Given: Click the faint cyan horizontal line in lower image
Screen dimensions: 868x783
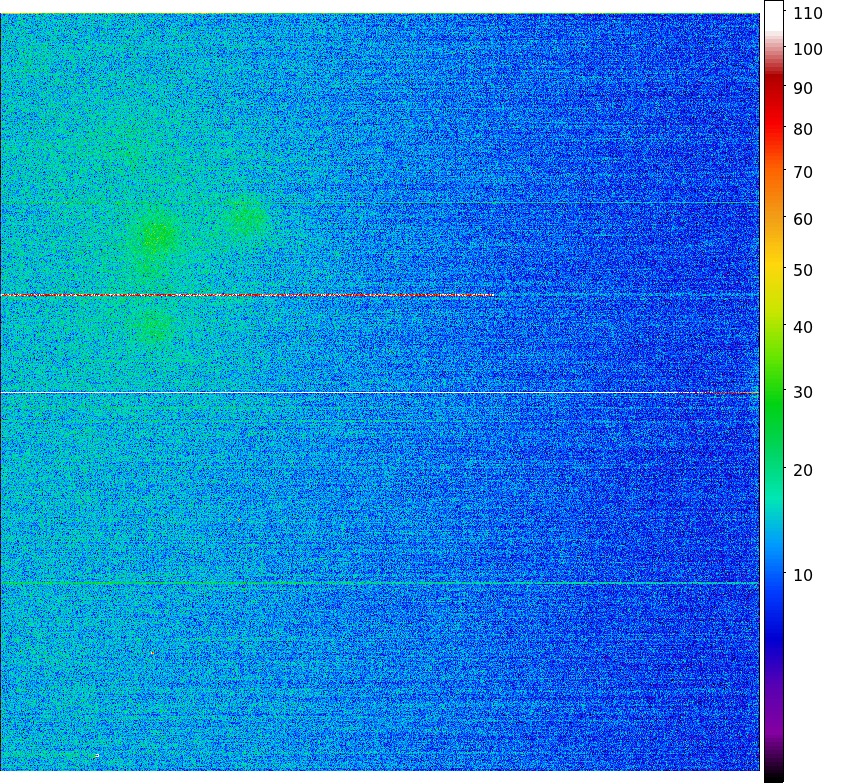Looking at the screenshot, I should pyautogui.click(x=380, y=583).
